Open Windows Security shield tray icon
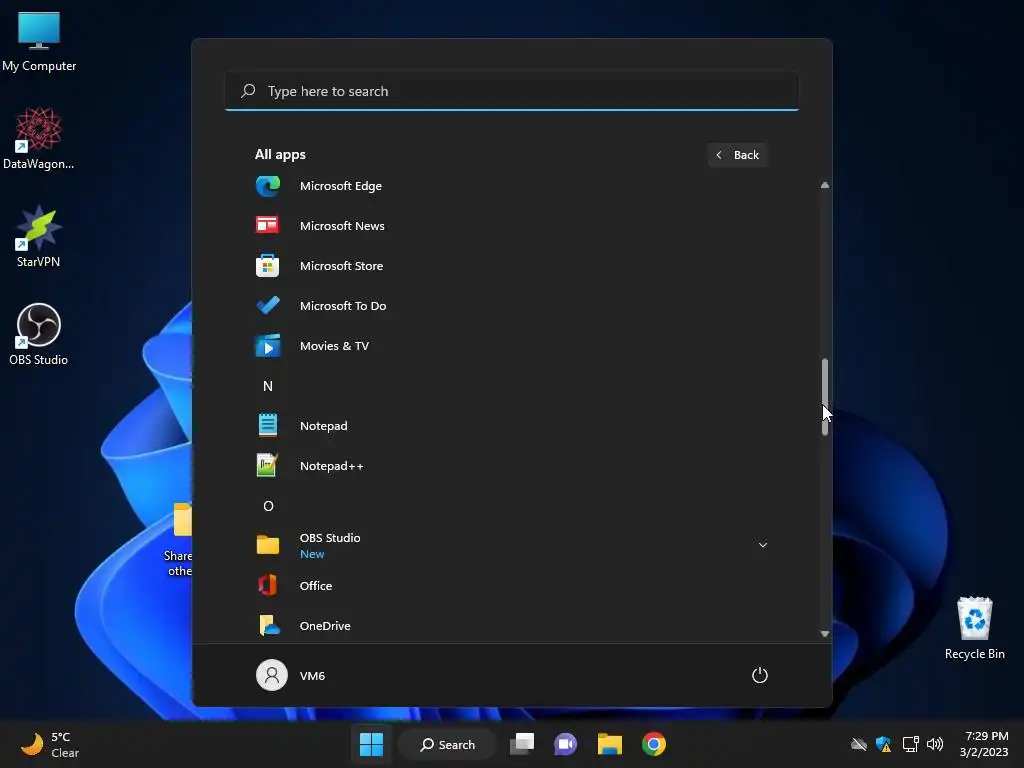The height and width of the screenshot is (768, 1024). 884,744
